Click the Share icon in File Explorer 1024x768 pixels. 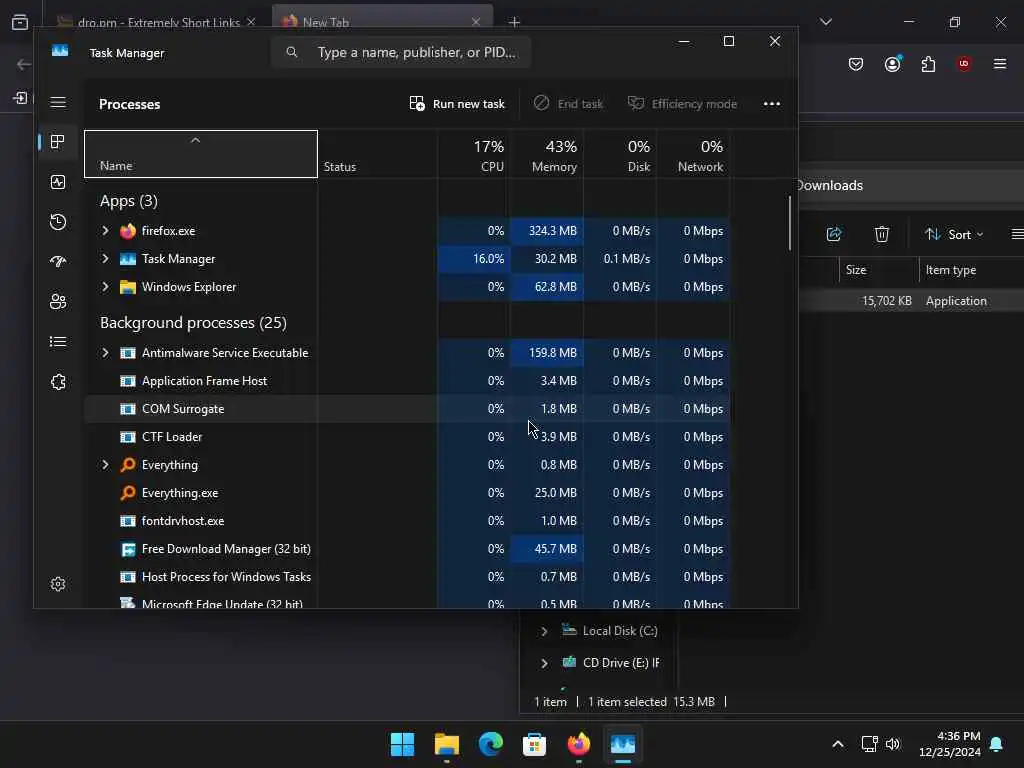pos(834,234)
